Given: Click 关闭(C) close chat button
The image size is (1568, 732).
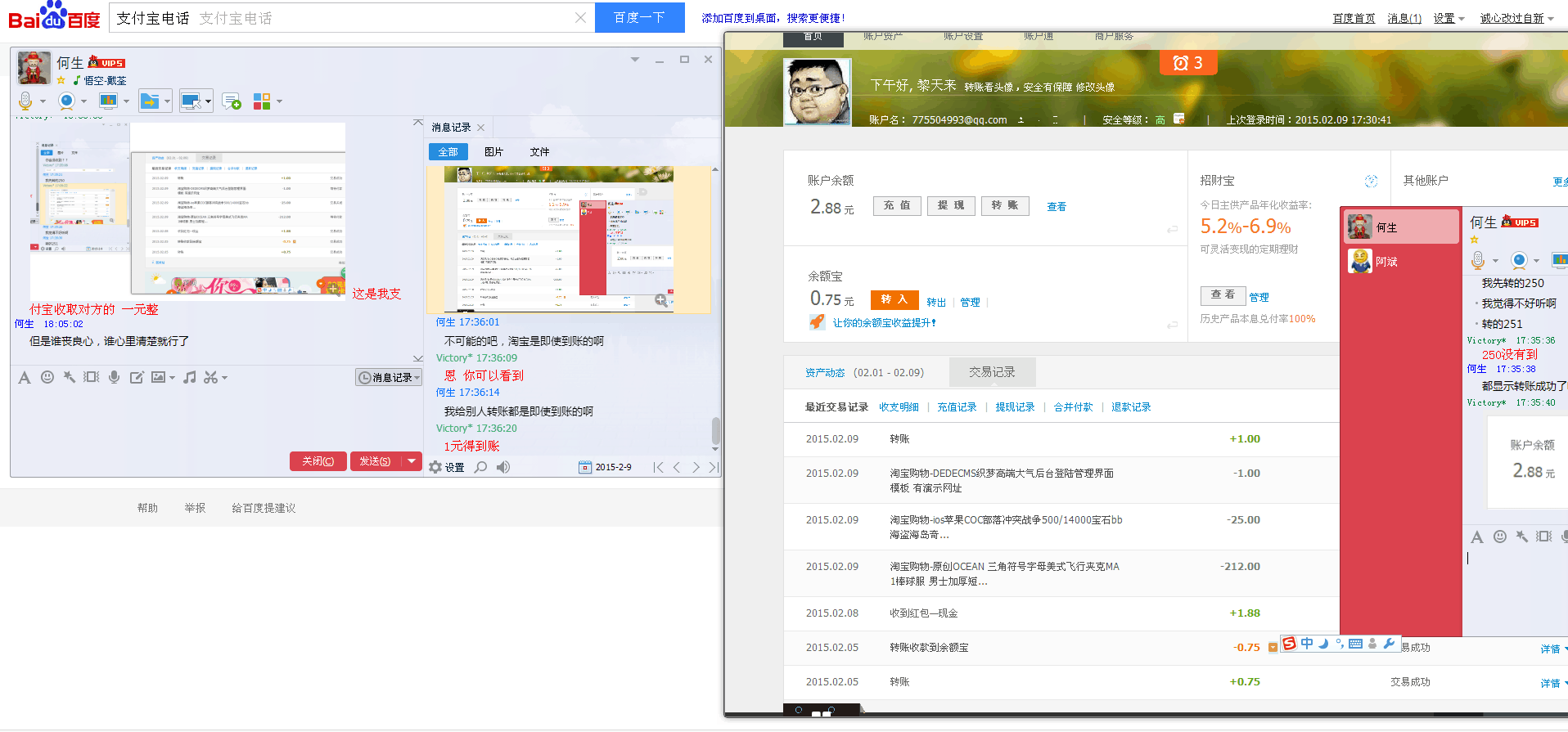Looking at the screenshot, I should (318, 461).
